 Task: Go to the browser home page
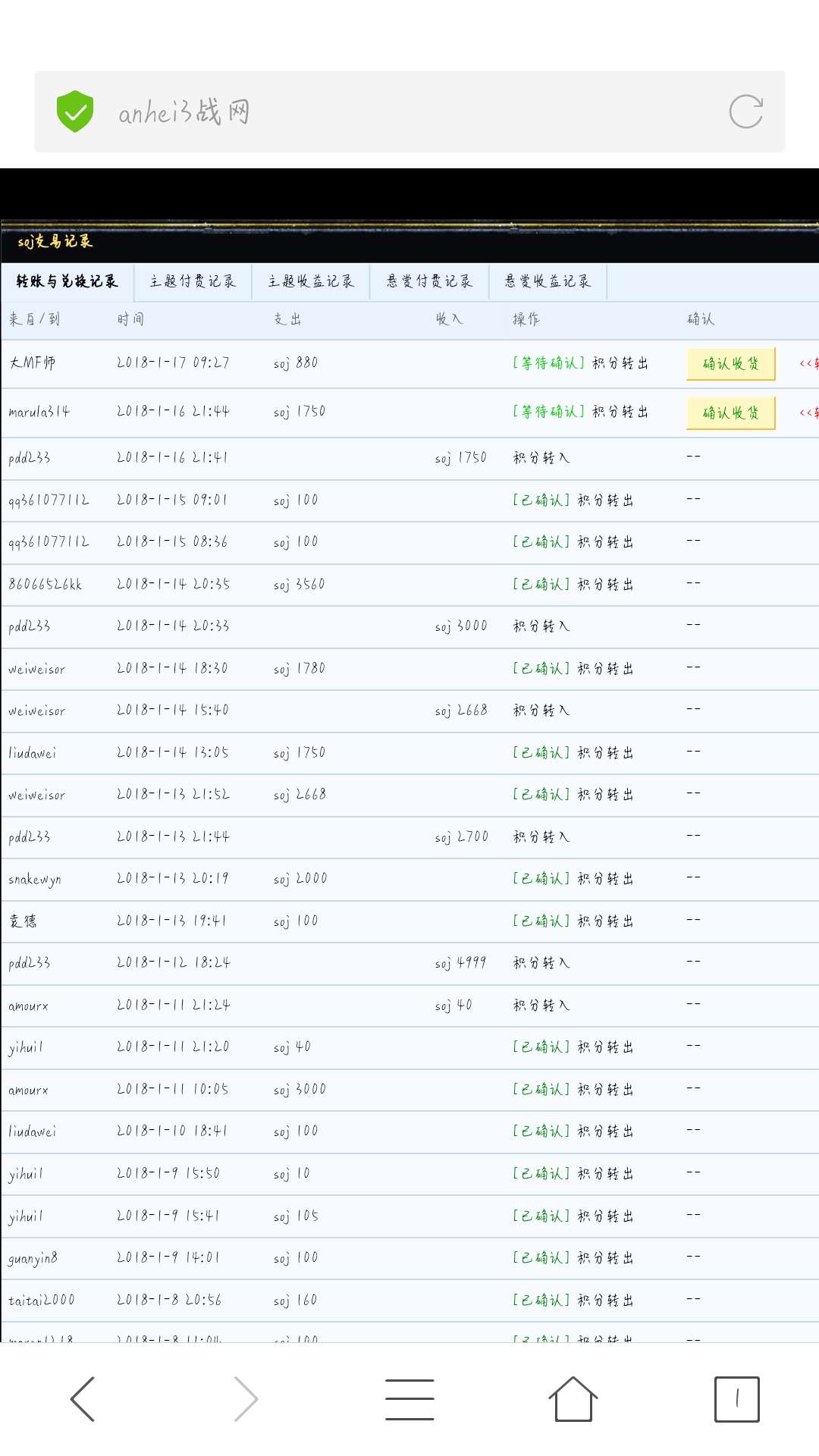click(573, 1399)
